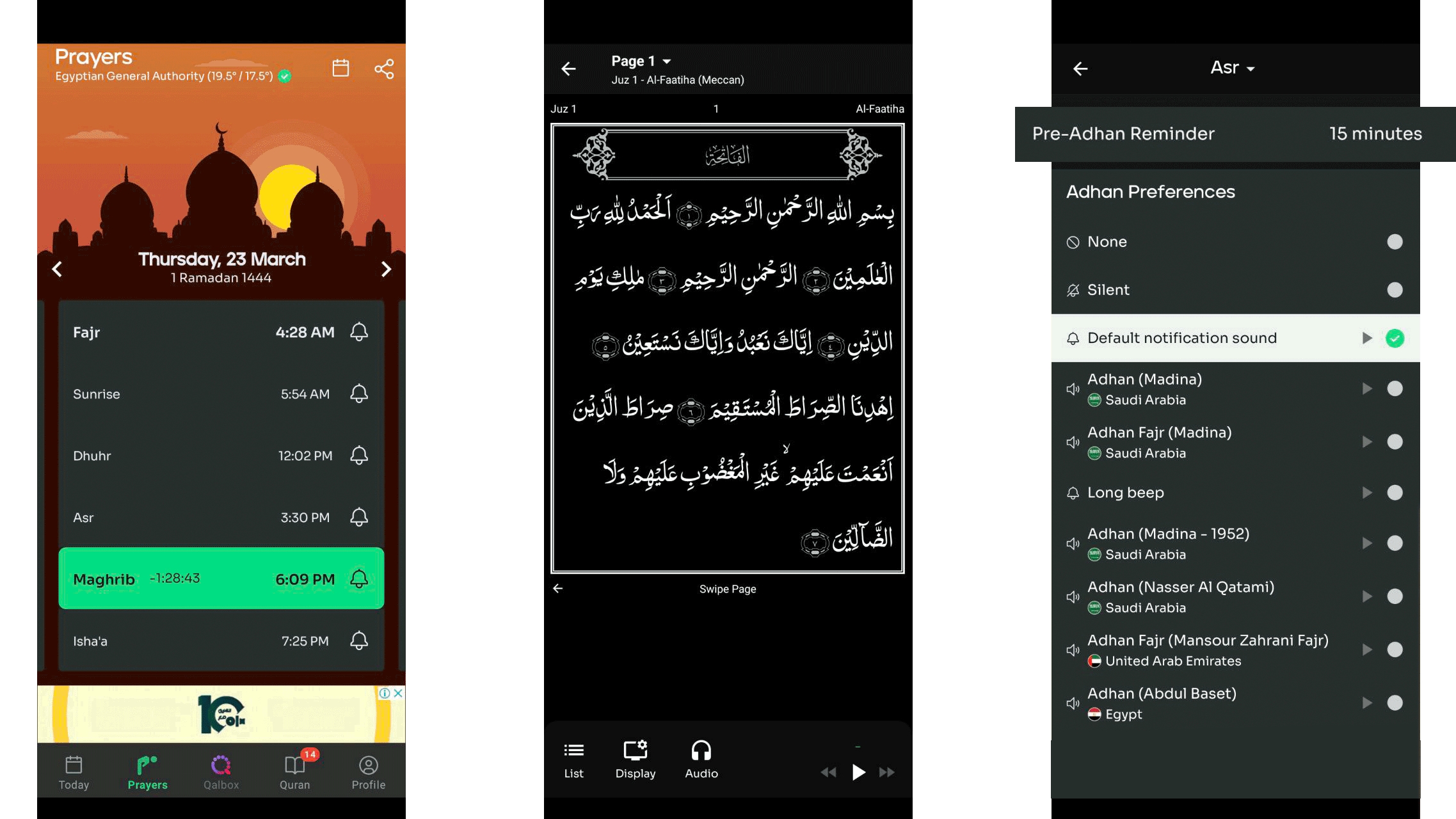The width and height of the screenshot is (1456, 819).
Task: Switch to the Today tab
Action: [74, 773]
